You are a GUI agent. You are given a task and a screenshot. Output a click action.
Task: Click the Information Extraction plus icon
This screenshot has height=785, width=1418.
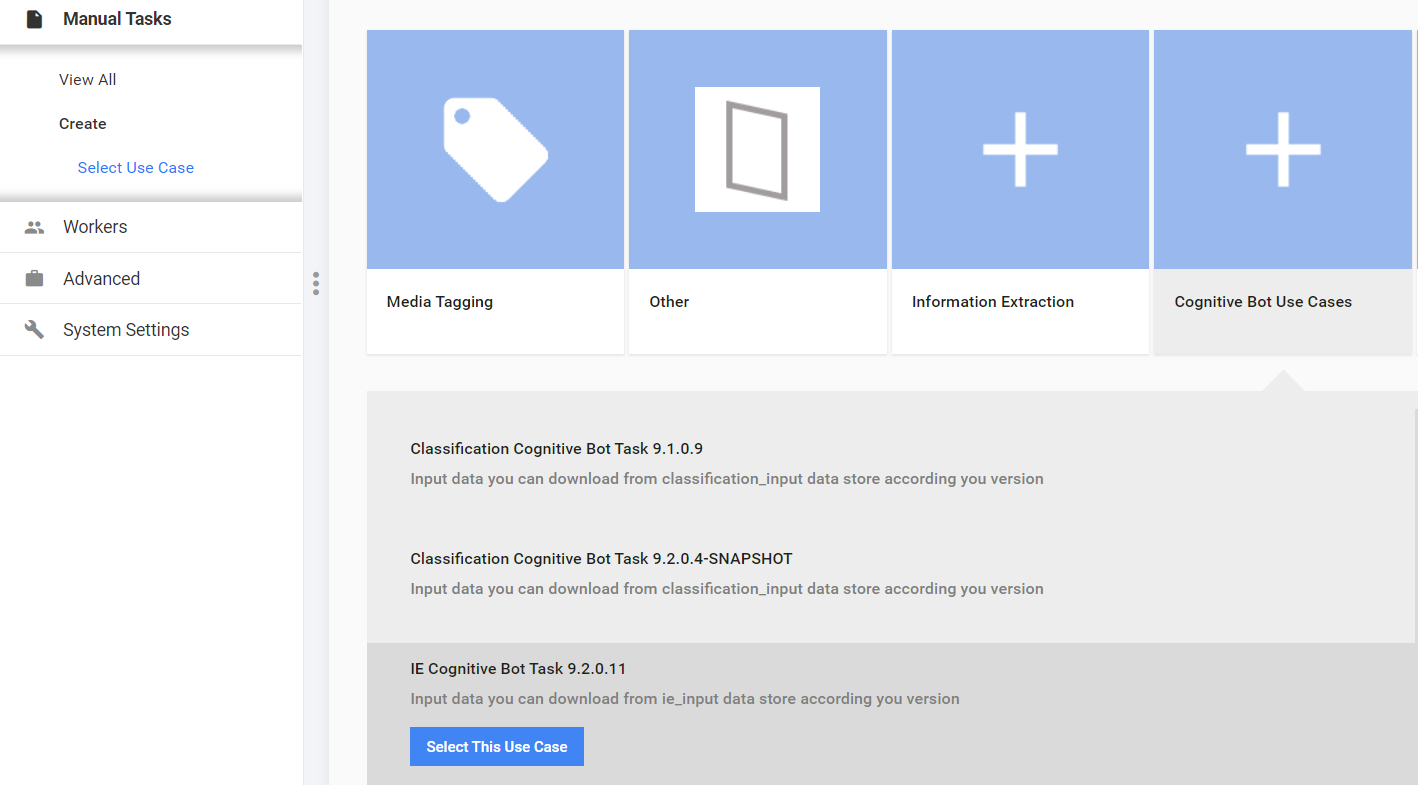tap(1020, 149)
